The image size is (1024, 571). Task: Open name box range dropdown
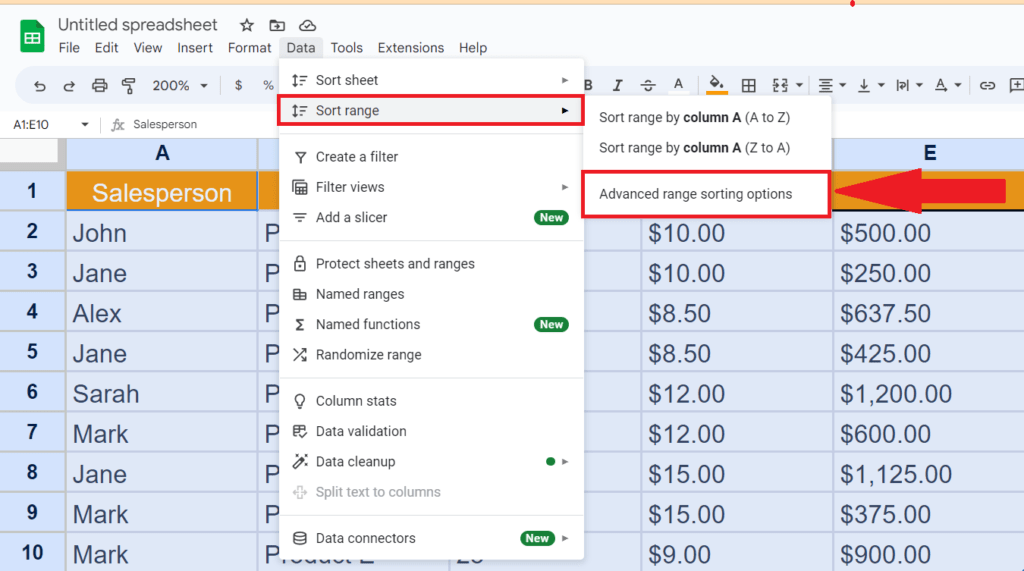[x=84, y=124]
